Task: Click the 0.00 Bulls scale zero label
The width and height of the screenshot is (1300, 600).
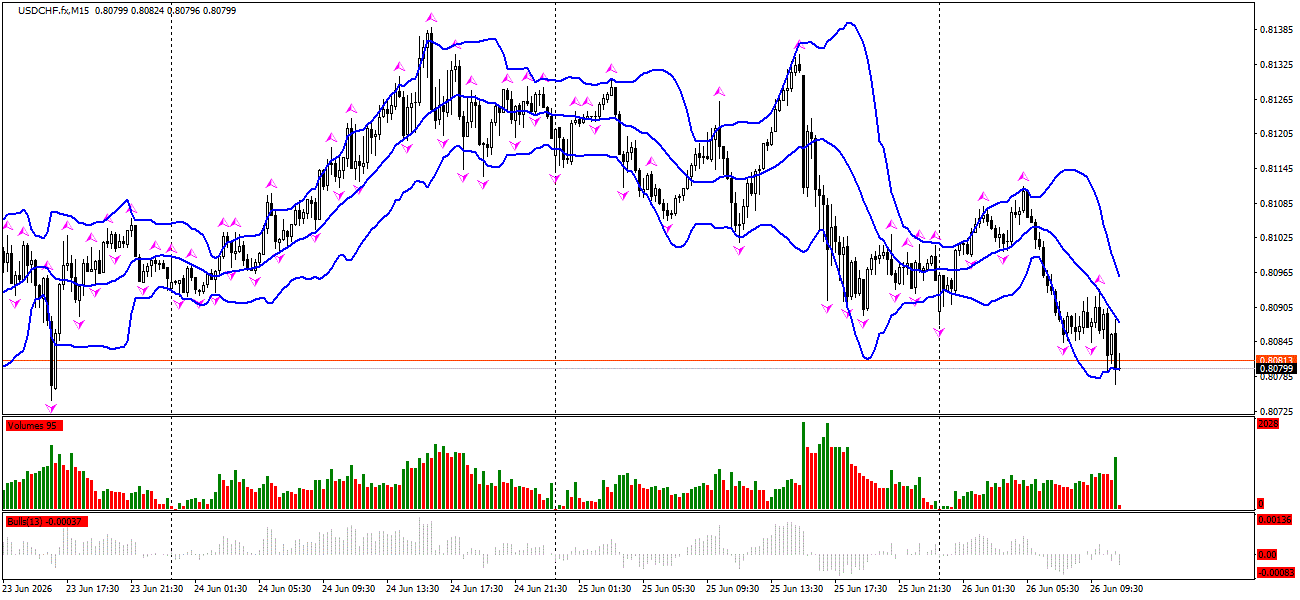Action: click(x=1267, y=554)
